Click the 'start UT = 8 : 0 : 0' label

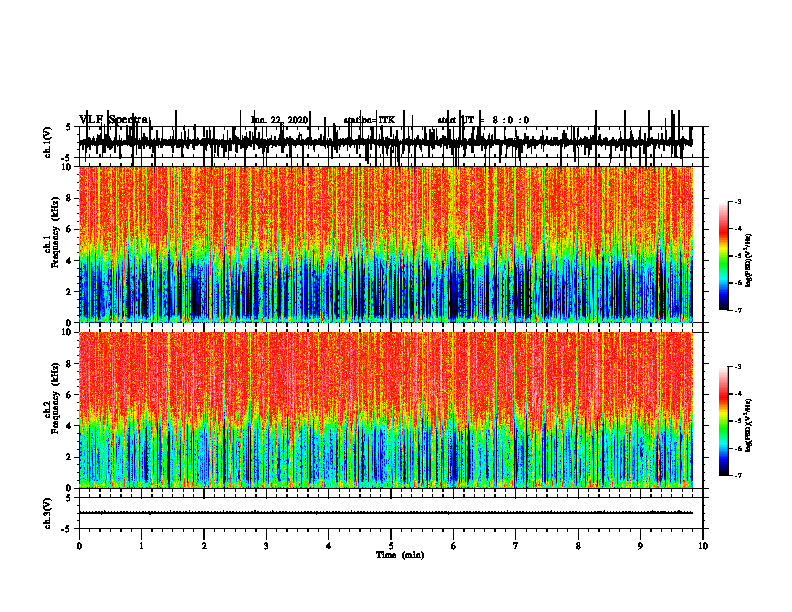tap(483, 120)
